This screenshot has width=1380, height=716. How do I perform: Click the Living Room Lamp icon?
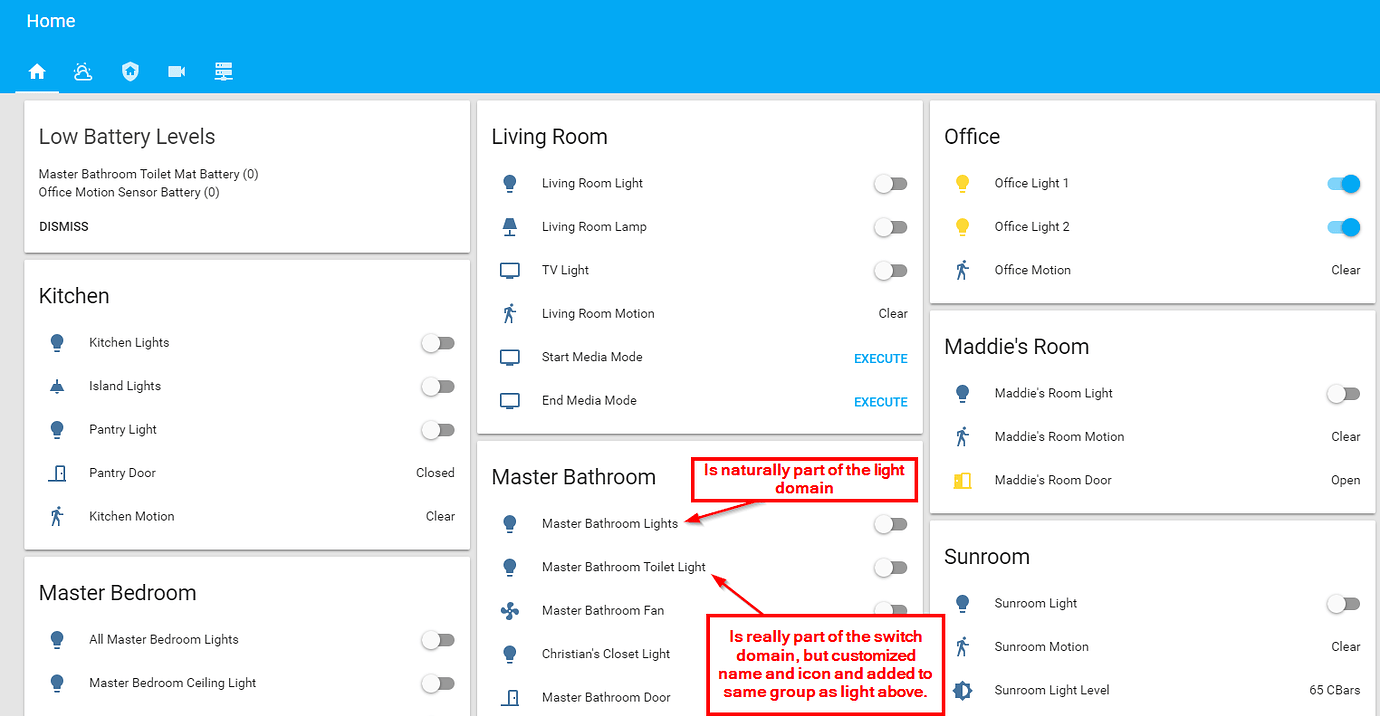pos(509,226)
